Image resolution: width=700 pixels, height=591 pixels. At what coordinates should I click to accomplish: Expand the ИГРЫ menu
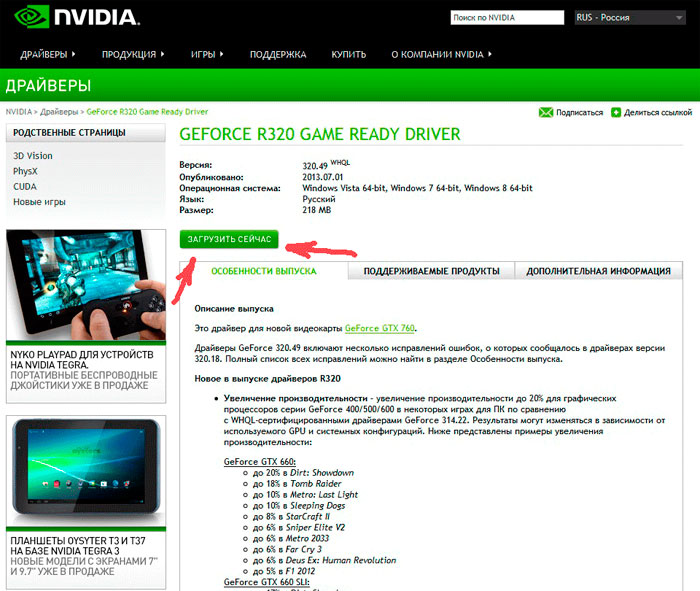[207, 54]
